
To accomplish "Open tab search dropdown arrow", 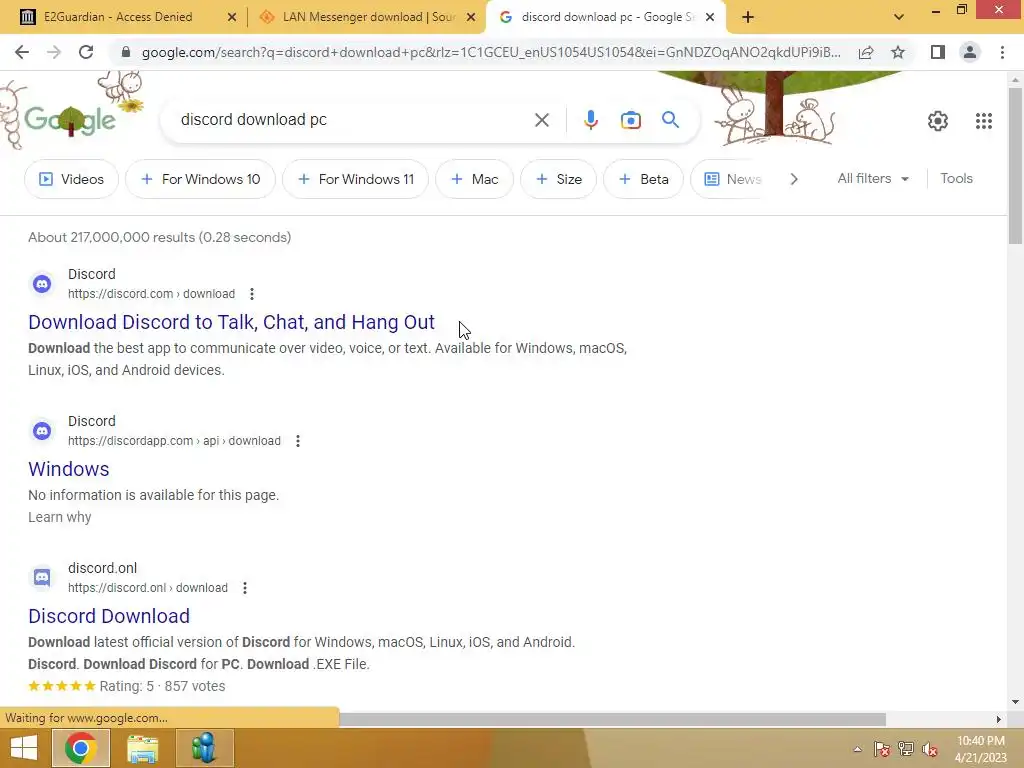I will pyautogui.click(x=899, y=17).
